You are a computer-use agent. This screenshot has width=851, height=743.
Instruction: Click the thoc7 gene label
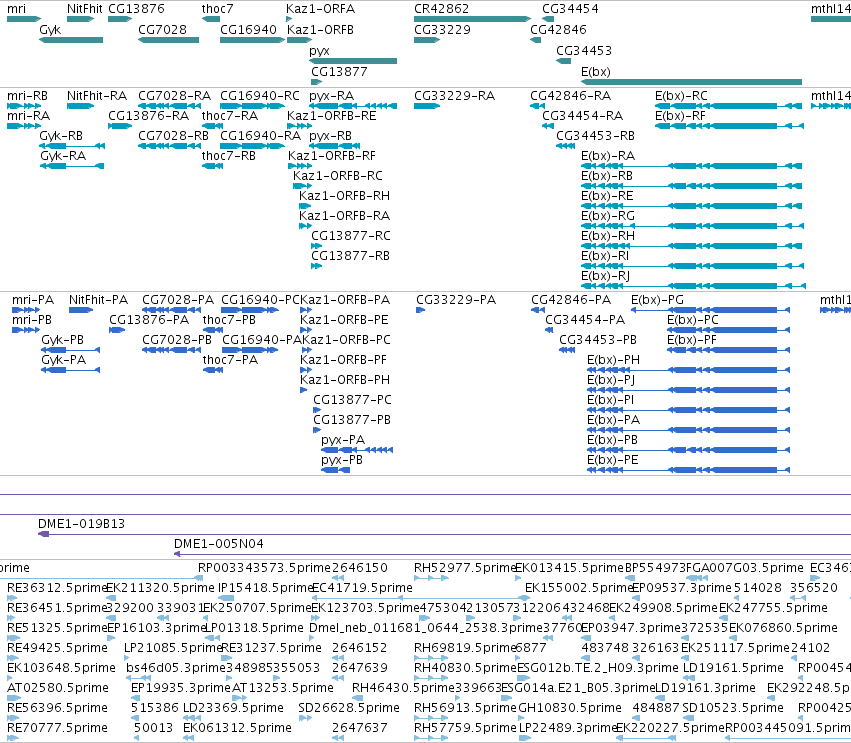(x=218, y=9)
